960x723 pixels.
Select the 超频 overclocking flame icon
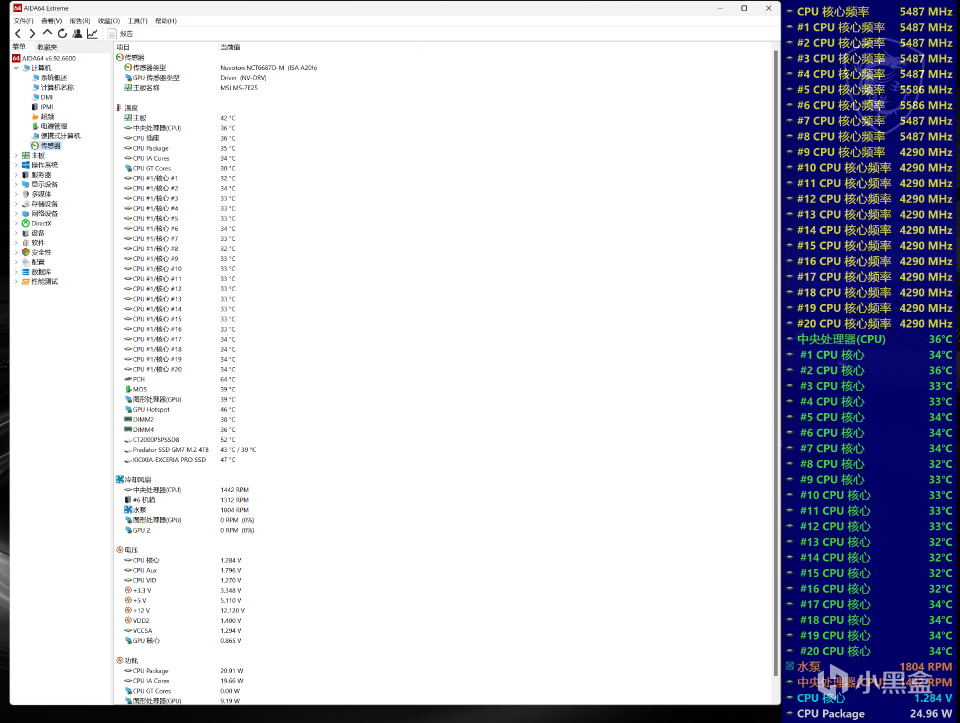click(x=34, y=117)
